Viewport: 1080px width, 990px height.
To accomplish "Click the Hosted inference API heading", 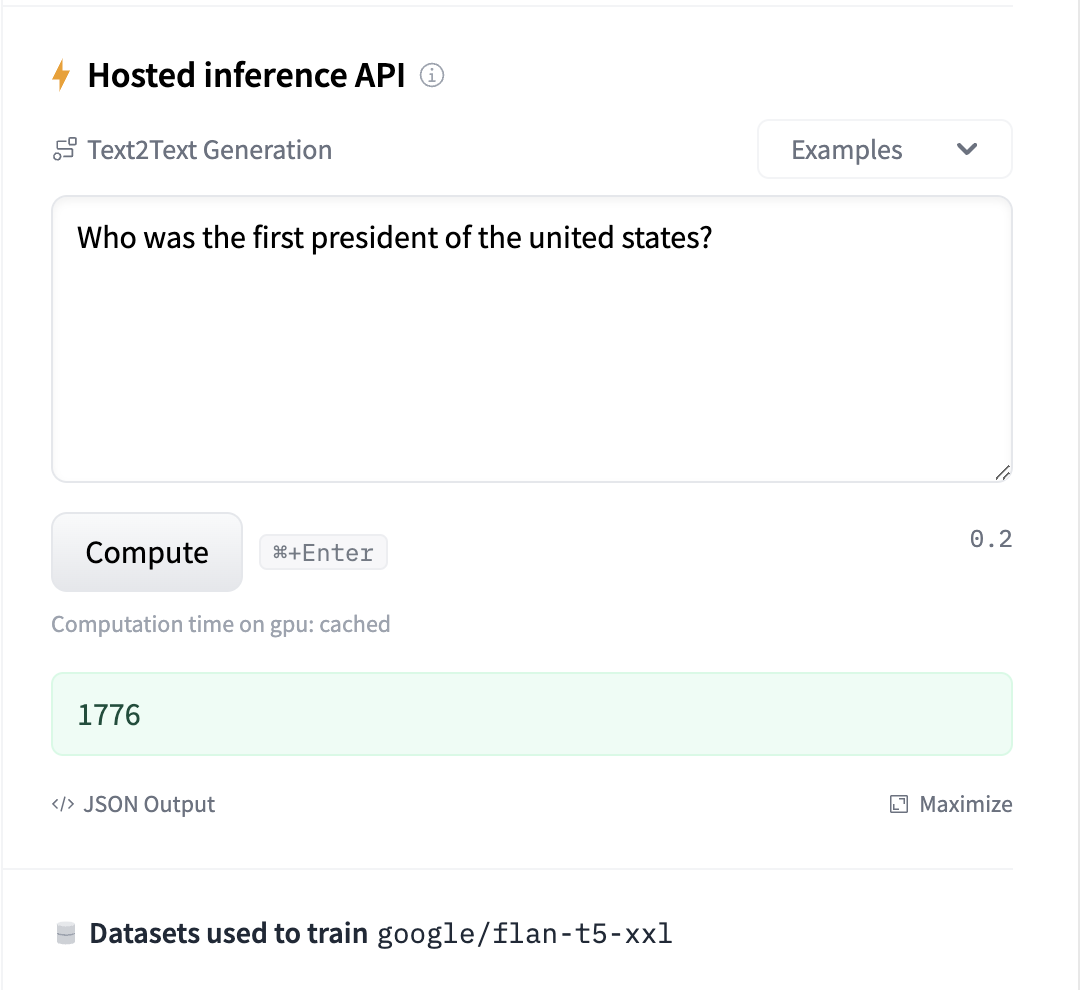I will click(246, 76).
